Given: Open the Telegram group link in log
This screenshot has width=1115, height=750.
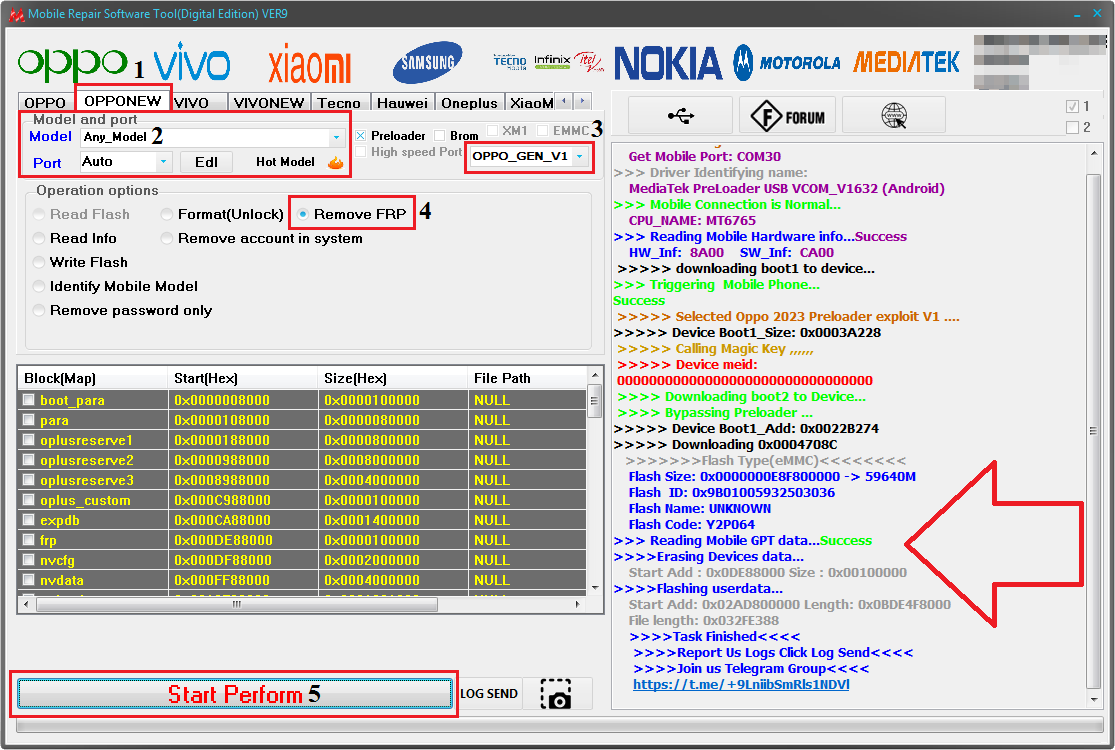Looking at the screenshot, I should click(741, 685).
